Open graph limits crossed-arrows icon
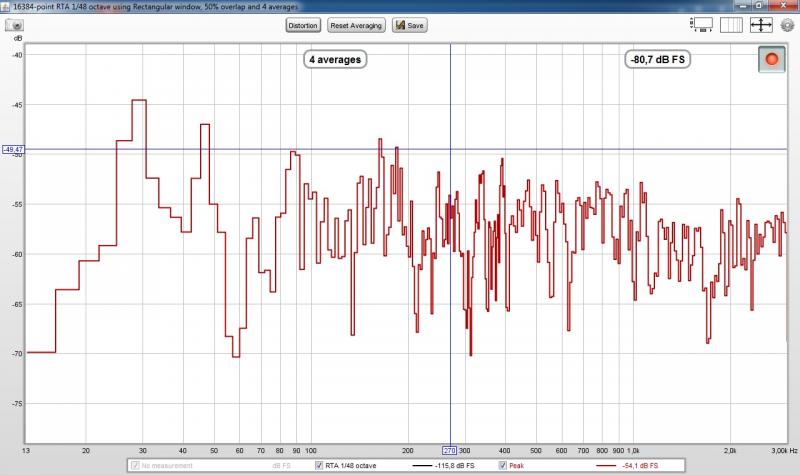800x475 pixels. [x=761, y=24]
